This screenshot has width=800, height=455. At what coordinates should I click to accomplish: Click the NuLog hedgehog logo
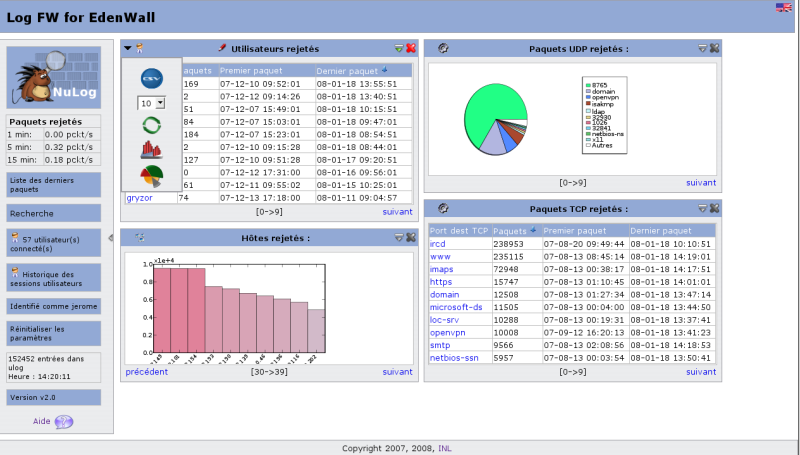54,78
